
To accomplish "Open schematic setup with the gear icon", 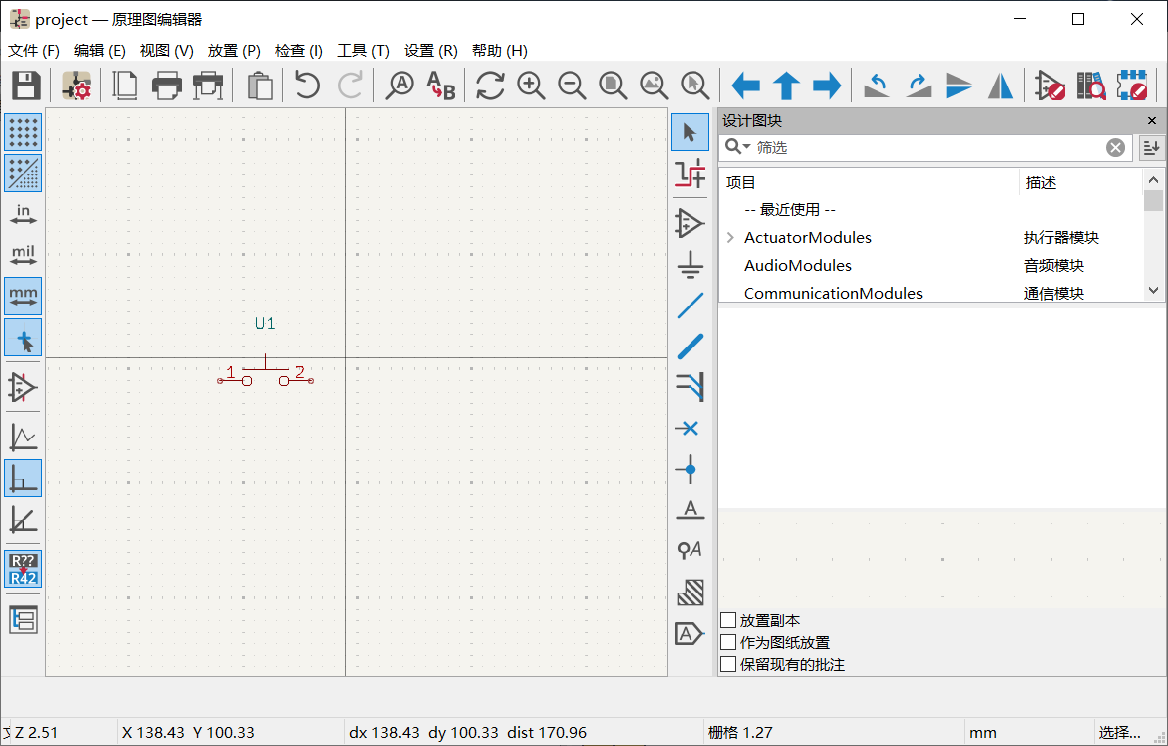I will point(77,86).
